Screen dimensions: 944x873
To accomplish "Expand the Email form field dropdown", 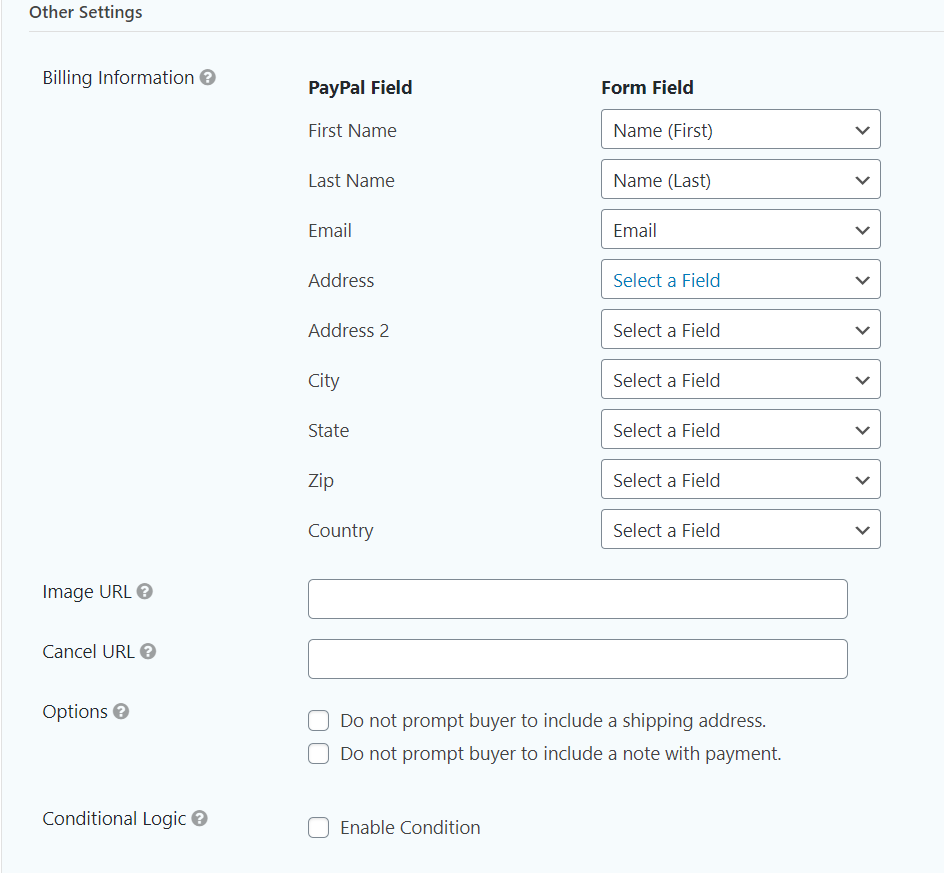I will click(x=740, y=230).
